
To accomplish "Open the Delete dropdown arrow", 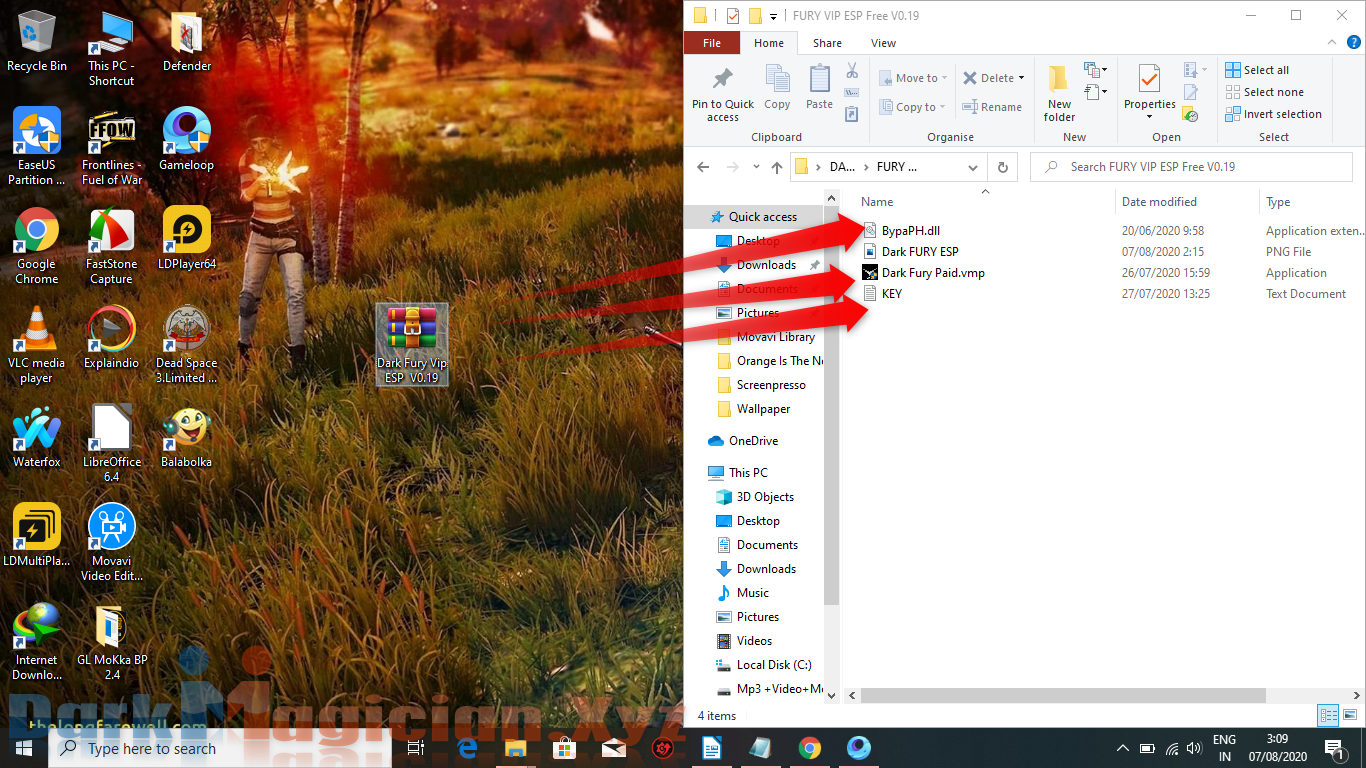I will (1021, 78).
